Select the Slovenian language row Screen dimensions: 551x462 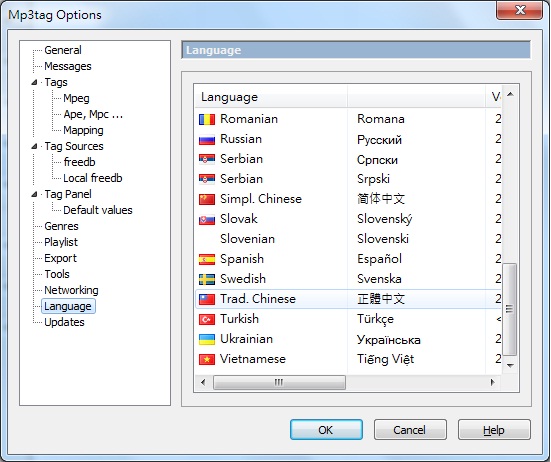click(x=348, y=239)
